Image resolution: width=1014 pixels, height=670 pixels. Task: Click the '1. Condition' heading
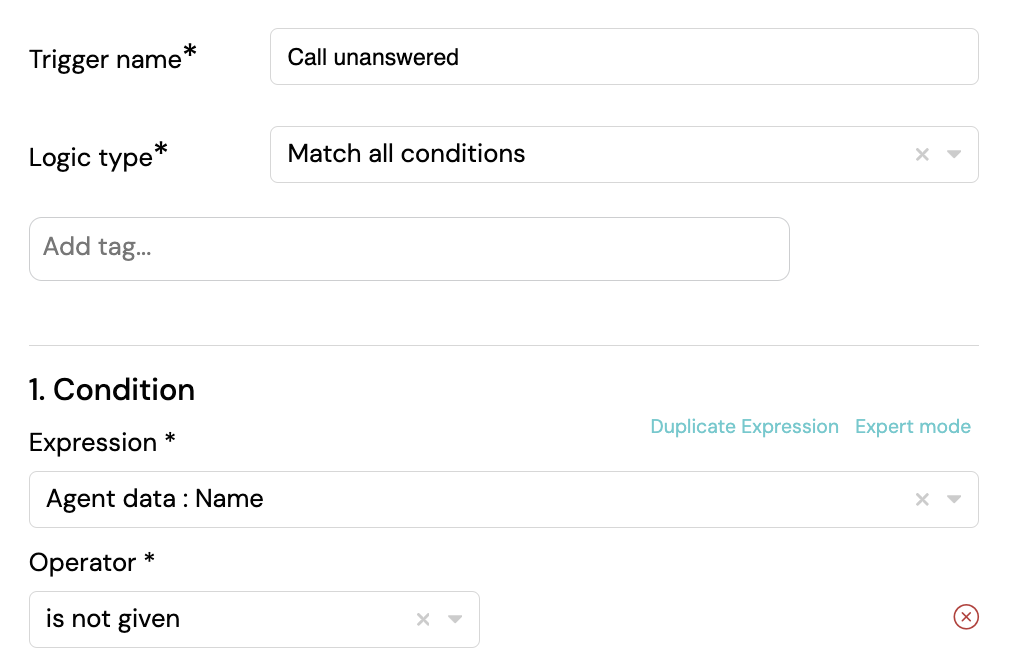click(112, 390)
